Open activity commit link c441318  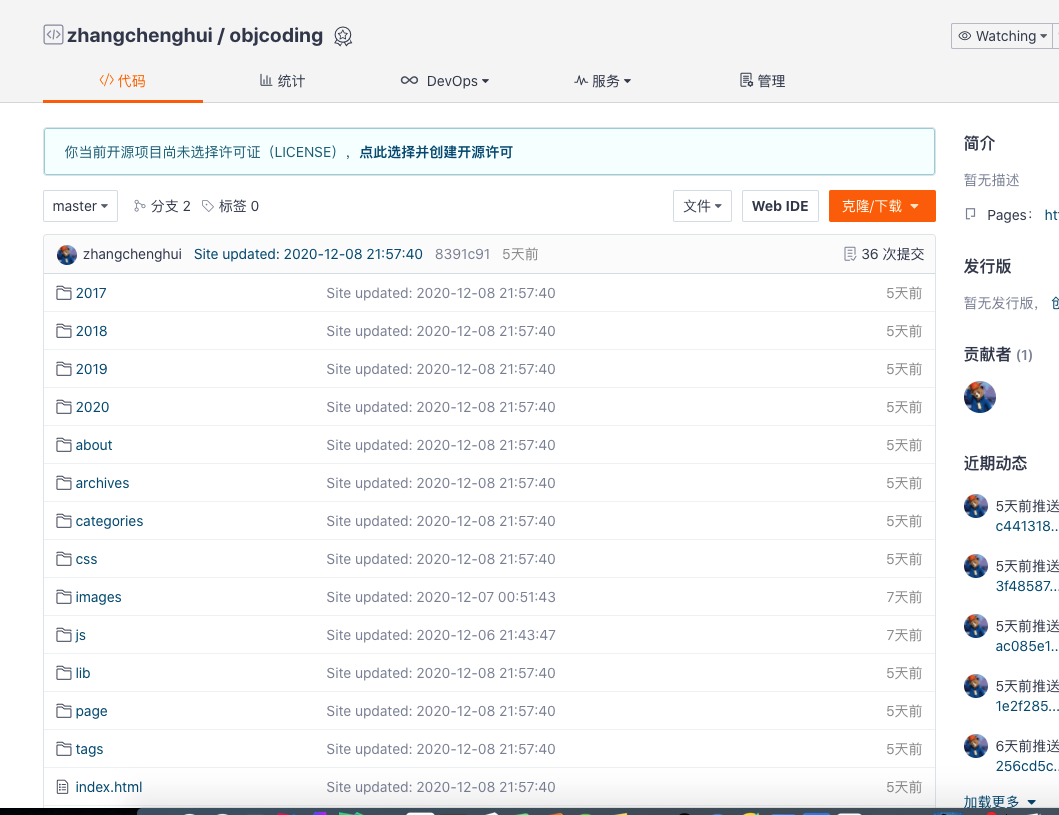pyautogui.click(x=1027, y=526)
